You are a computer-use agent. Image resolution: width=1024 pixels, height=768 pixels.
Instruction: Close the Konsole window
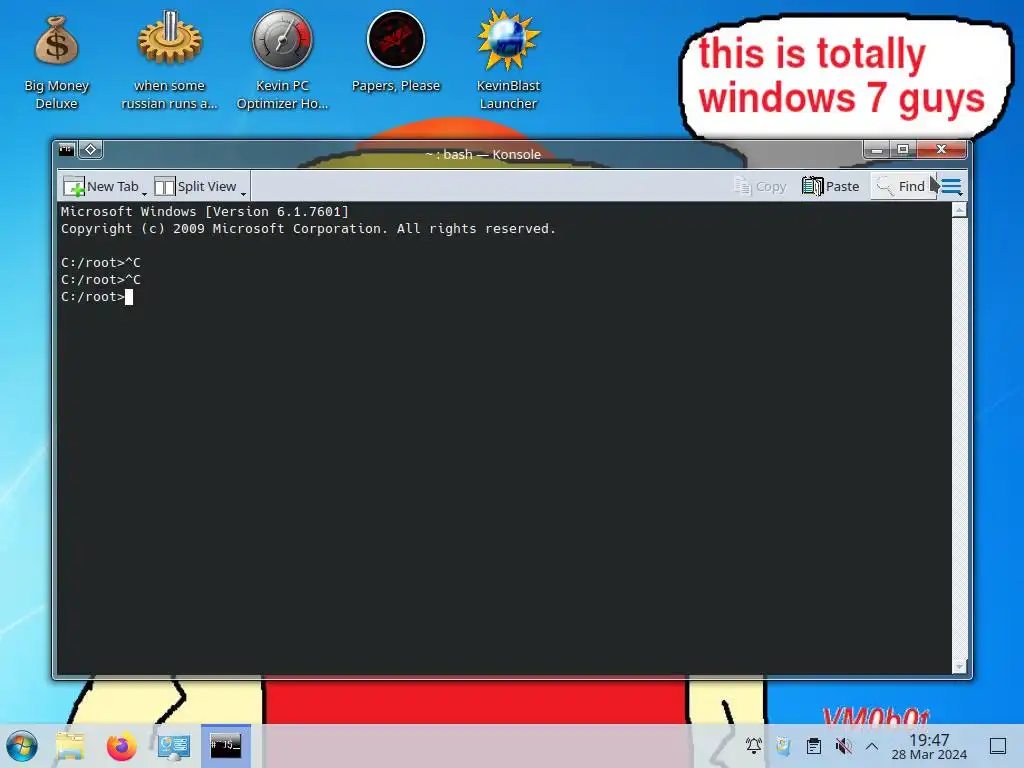pyautogui.click(x=941, y=150)
